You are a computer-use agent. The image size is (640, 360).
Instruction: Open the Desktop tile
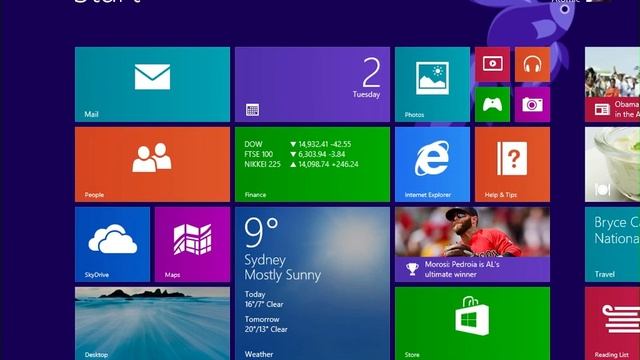coord(152,324)
